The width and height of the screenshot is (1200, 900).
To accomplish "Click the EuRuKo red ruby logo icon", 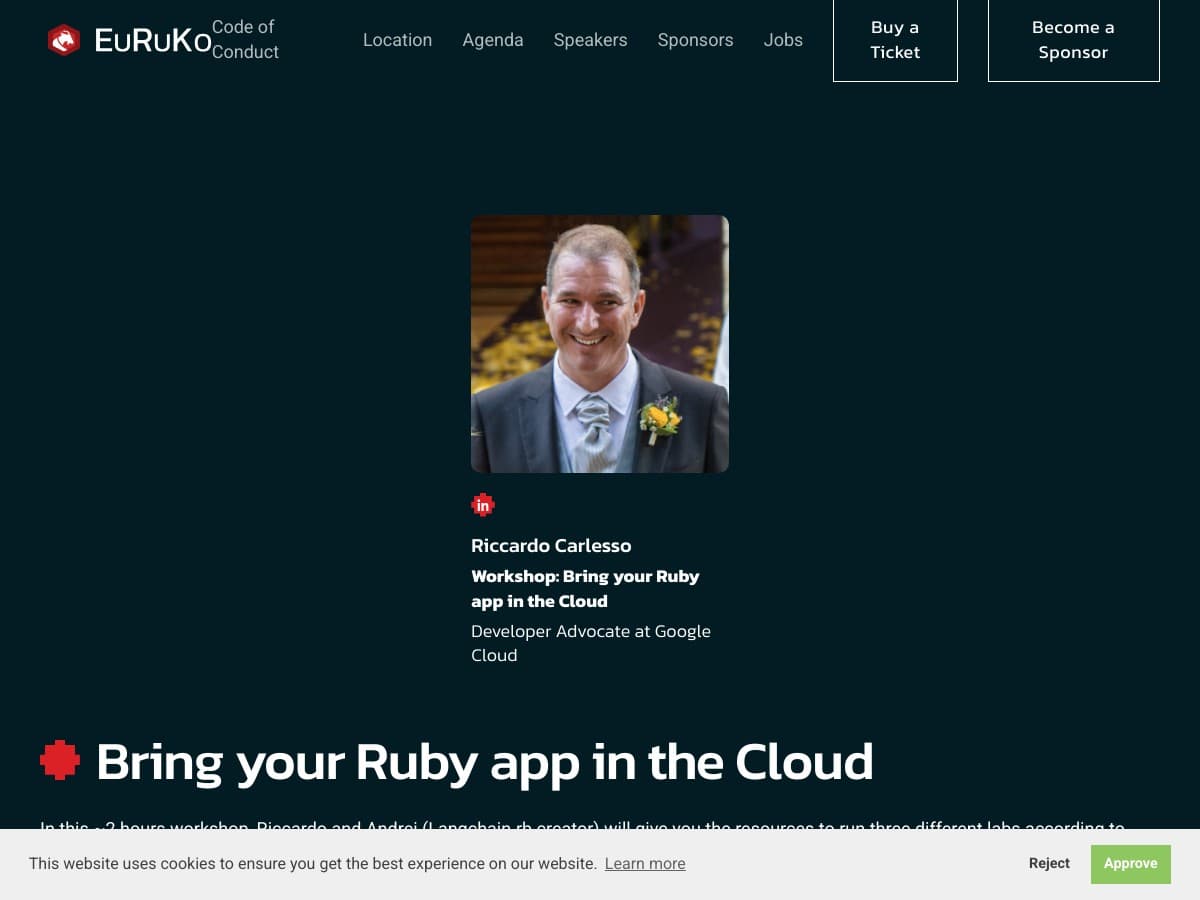I will [64, 40].
